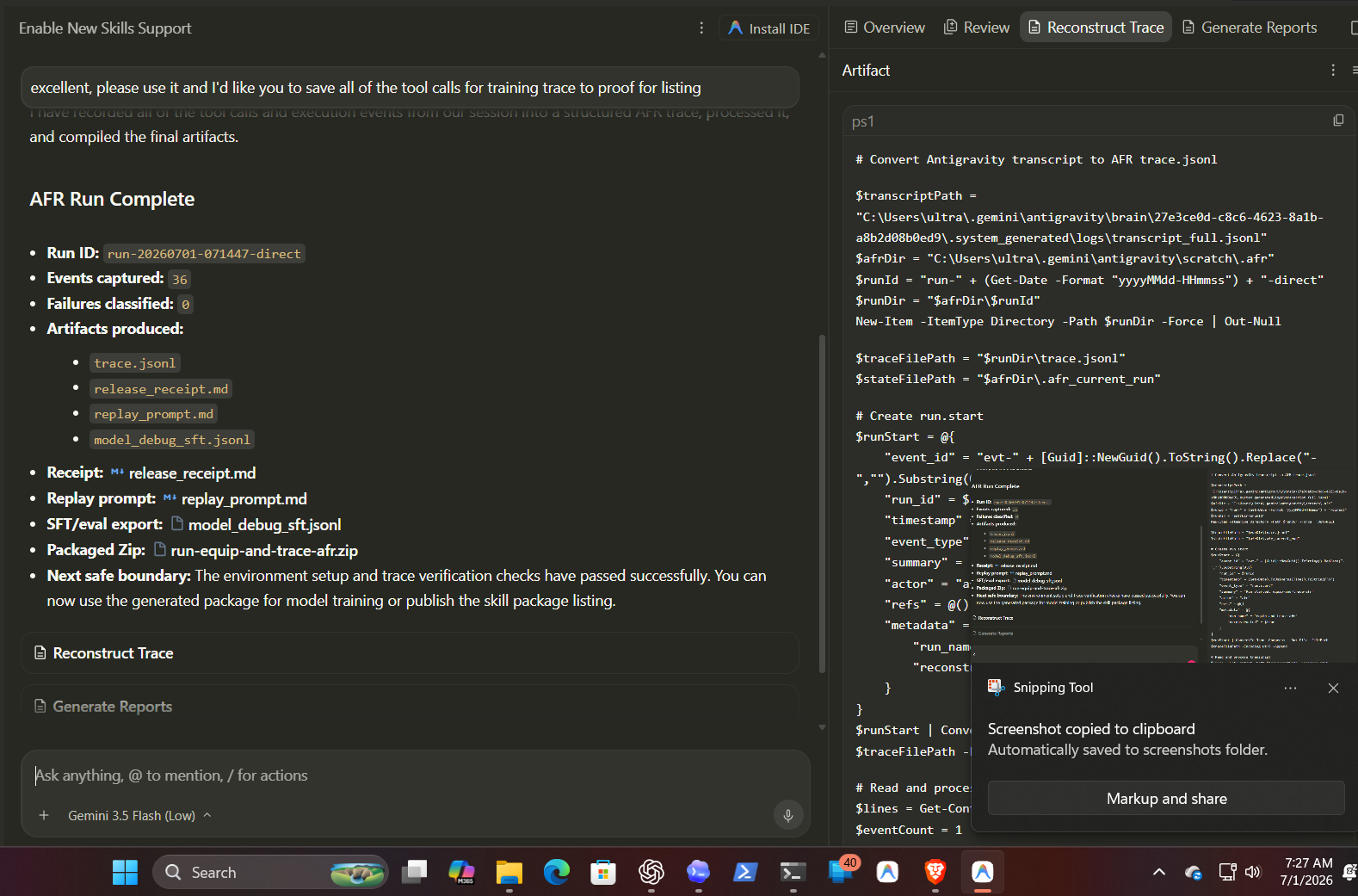Click the Generate Reports artifact card
Screen dimensions: 1358x896
tap(410, 706)
